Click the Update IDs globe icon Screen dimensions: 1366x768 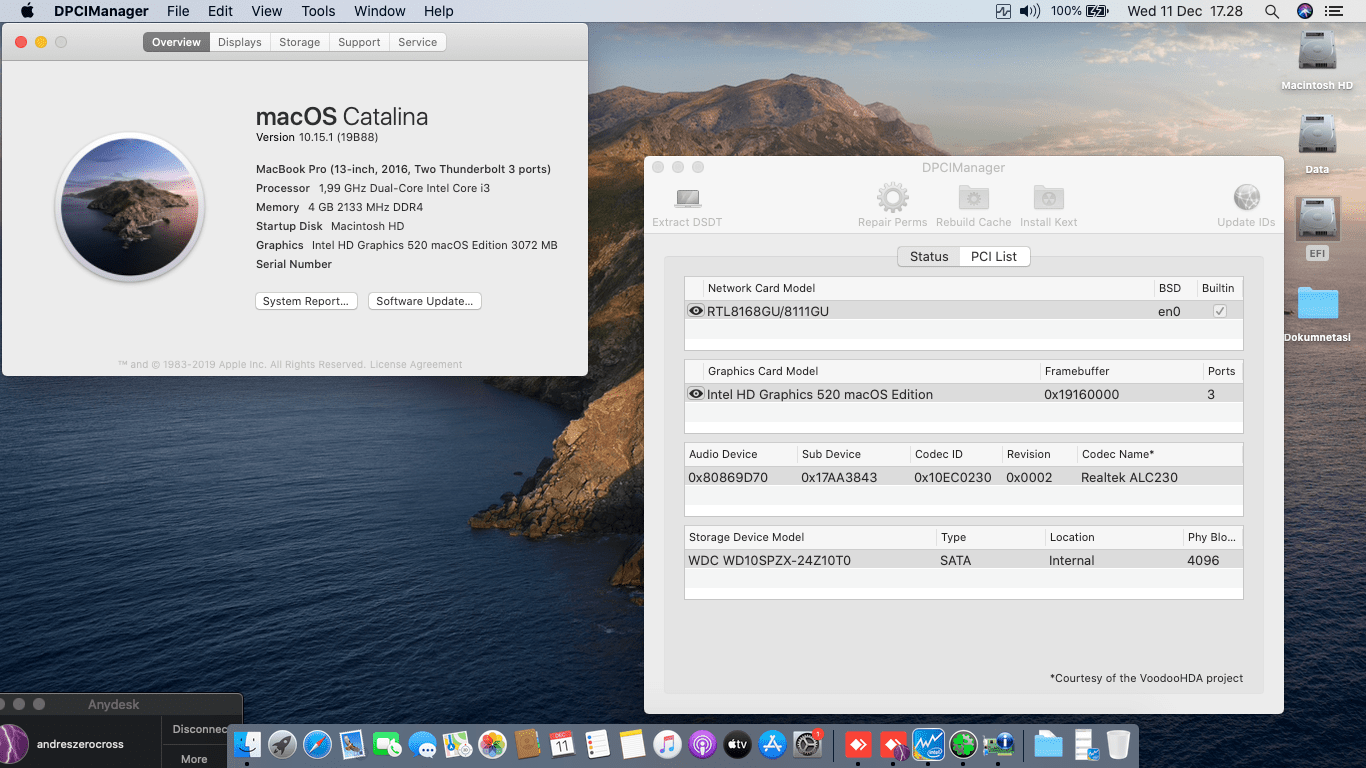pos(1246,198)
